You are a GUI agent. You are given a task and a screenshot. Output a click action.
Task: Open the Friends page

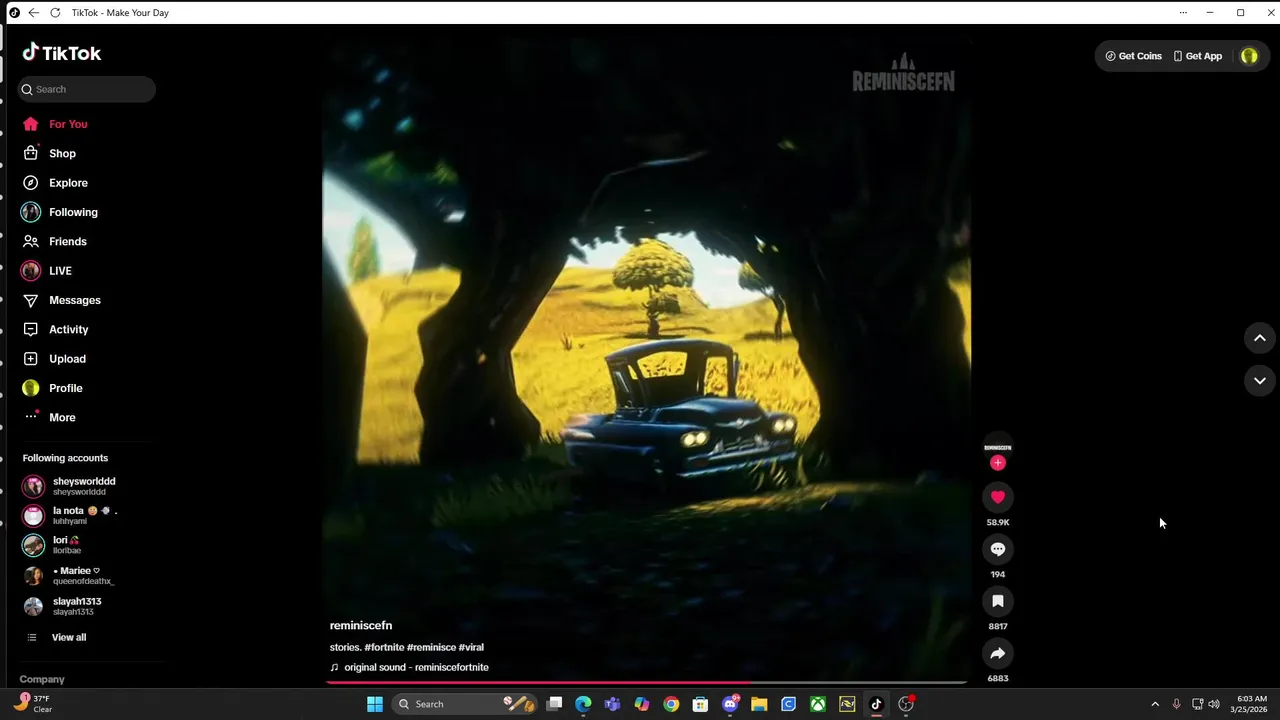pos(67,241)
